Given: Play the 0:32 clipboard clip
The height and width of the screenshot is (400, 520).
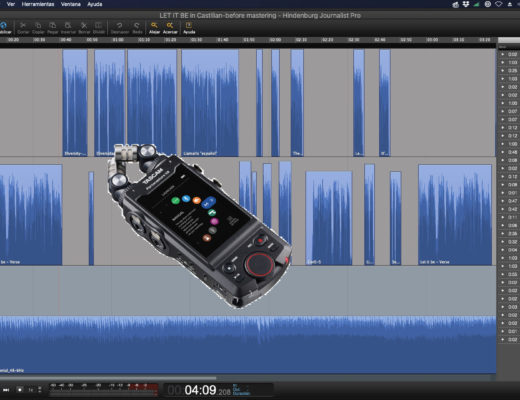Looking at the screenshot, I should click(503, 242).
